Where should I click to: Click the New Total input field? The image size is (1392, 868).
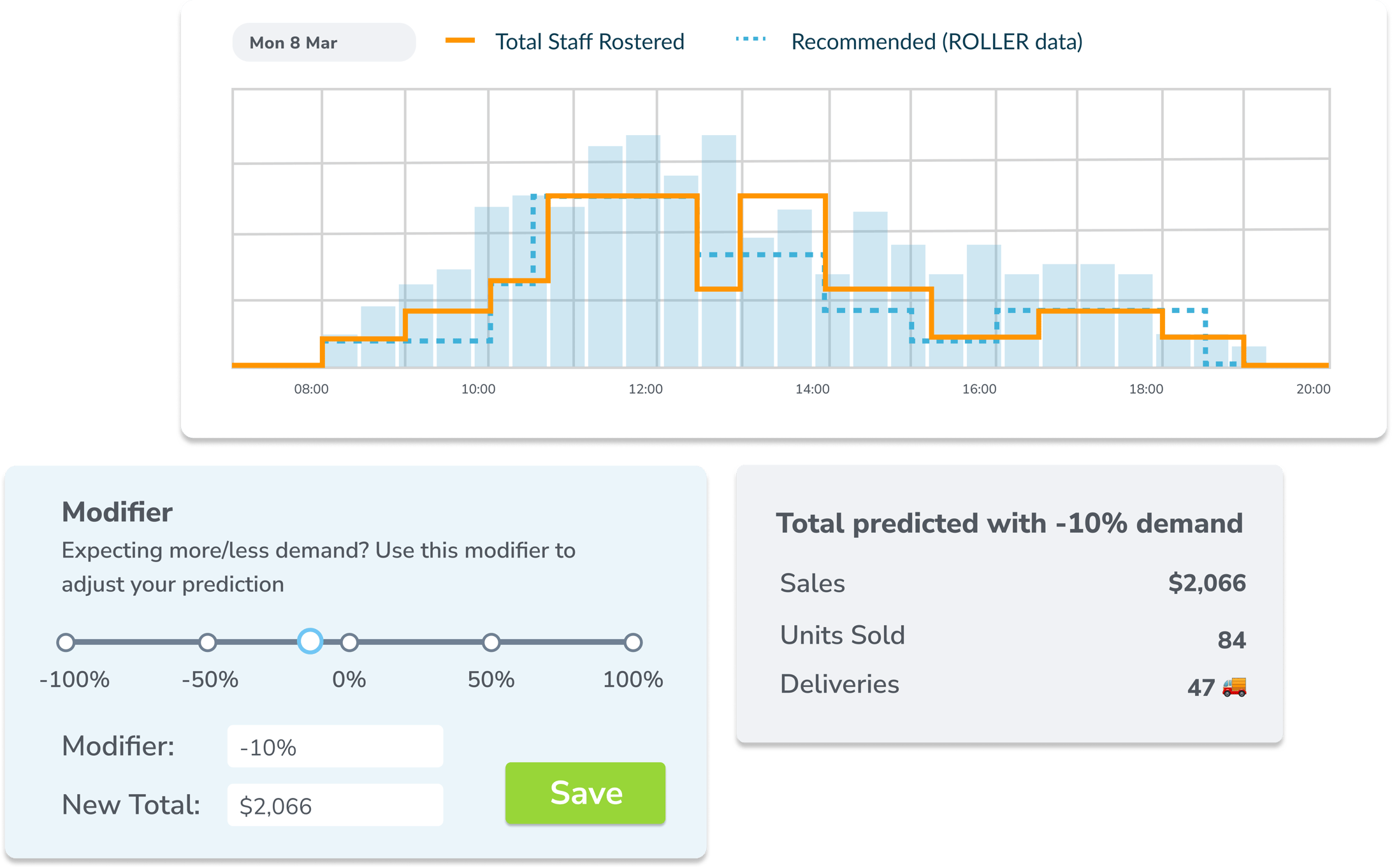335,805
